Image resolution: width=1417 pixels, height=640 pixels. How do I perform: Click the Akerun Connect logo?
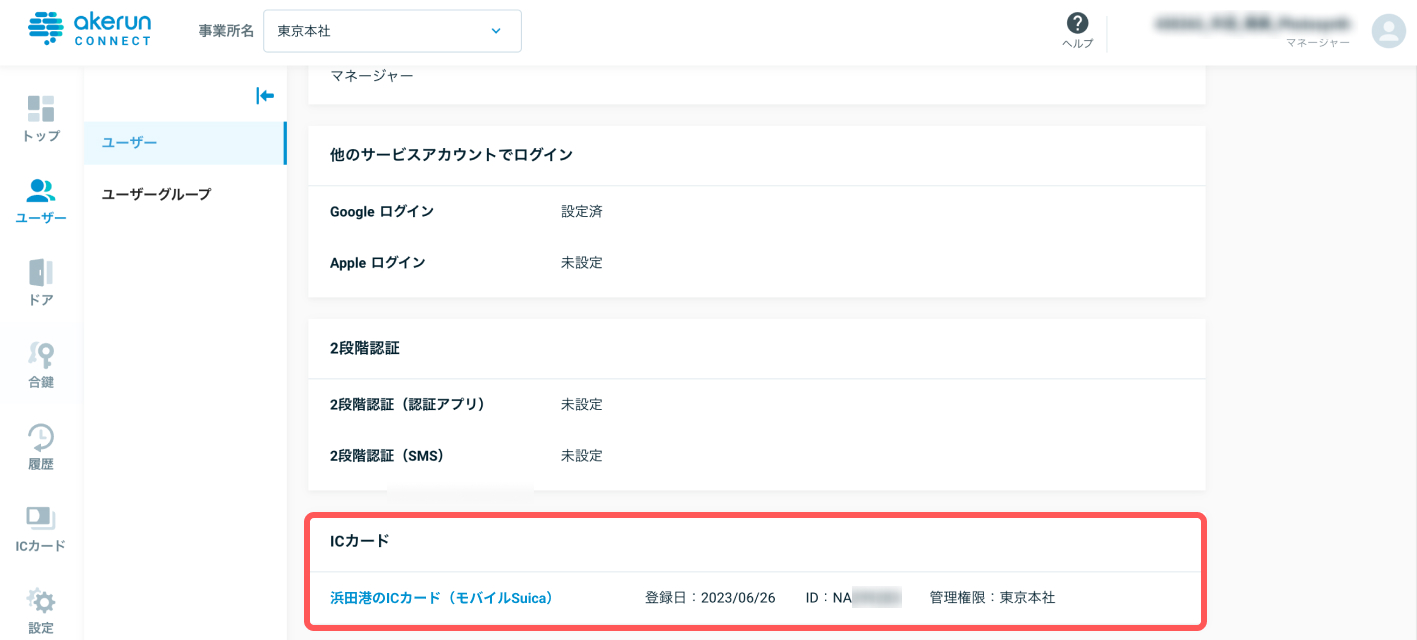click(x=90, y=30)
